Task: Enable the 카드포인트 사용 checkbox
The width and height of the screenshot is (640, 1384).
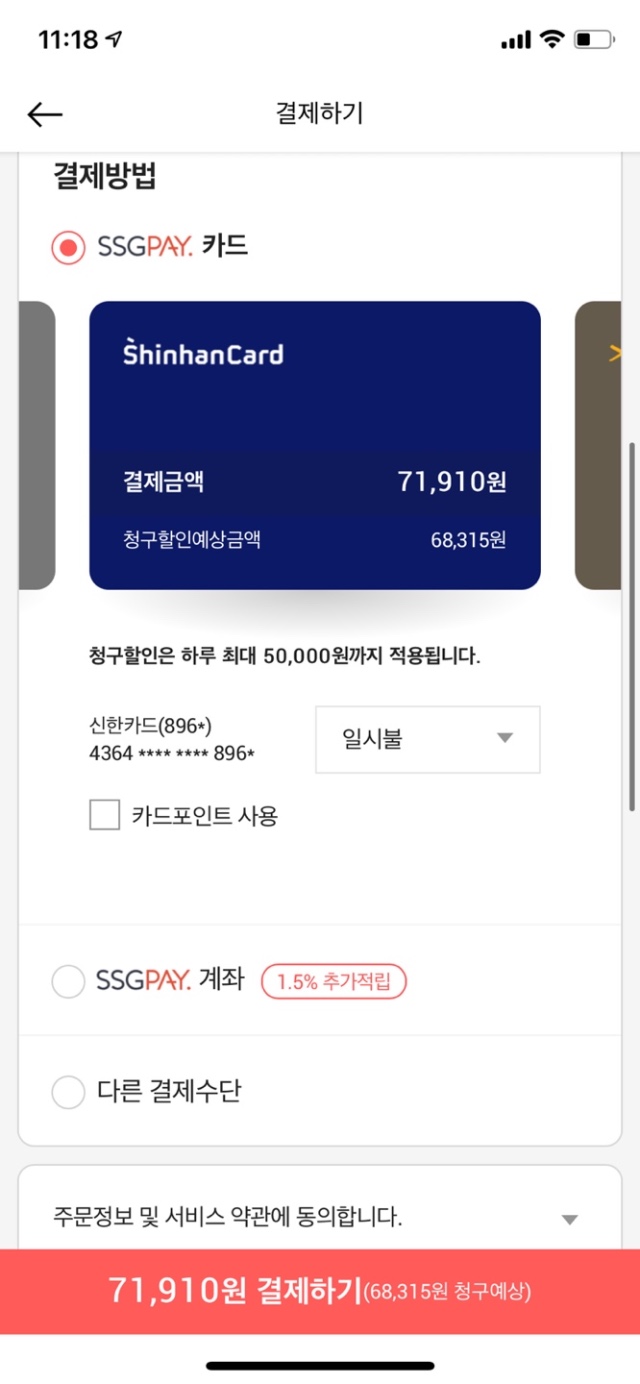Action: pos(105,816)
